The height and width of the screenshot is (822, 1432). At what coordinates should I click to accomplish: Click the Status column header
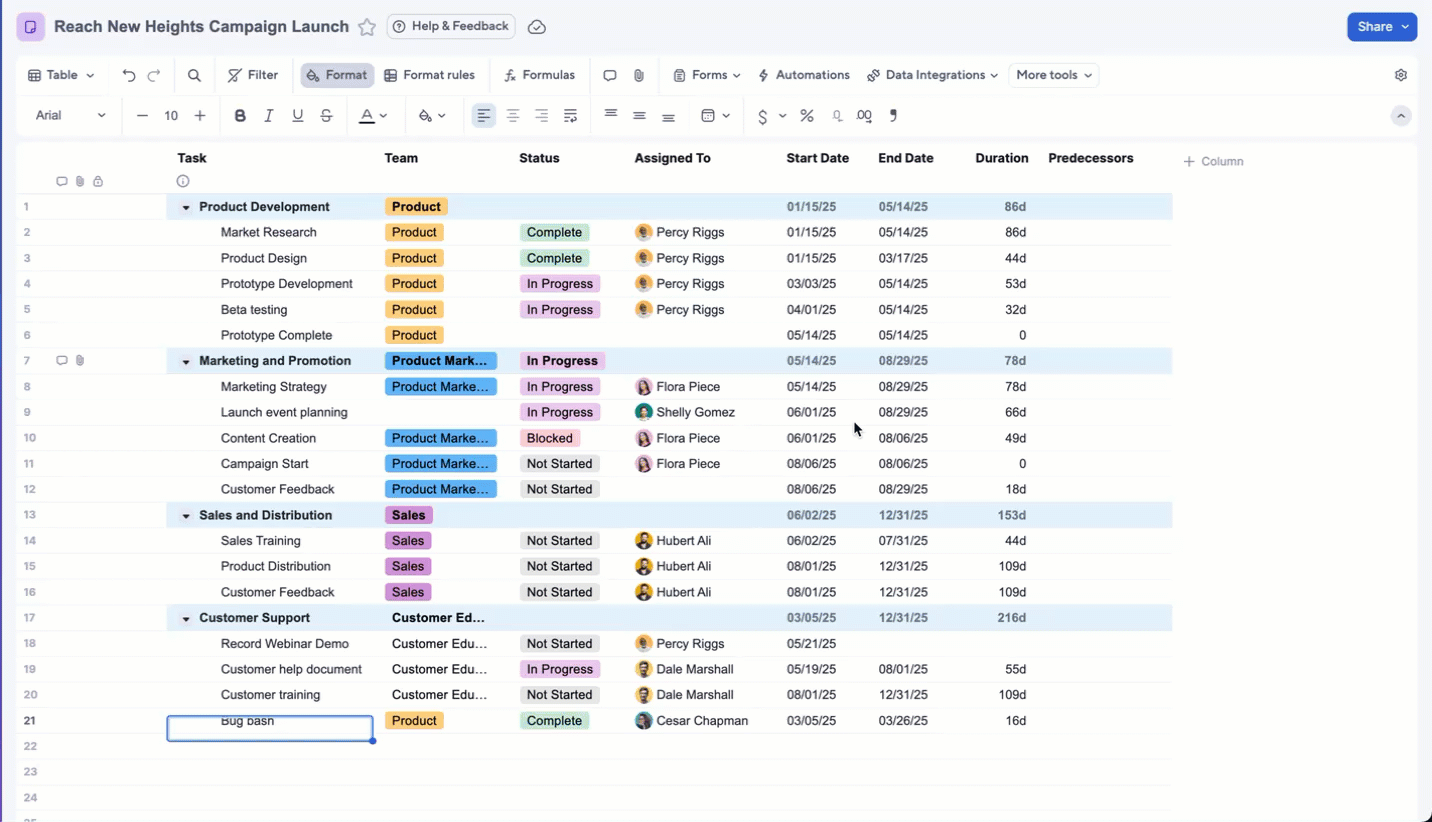pyautogui.click(x=539, y=158)
